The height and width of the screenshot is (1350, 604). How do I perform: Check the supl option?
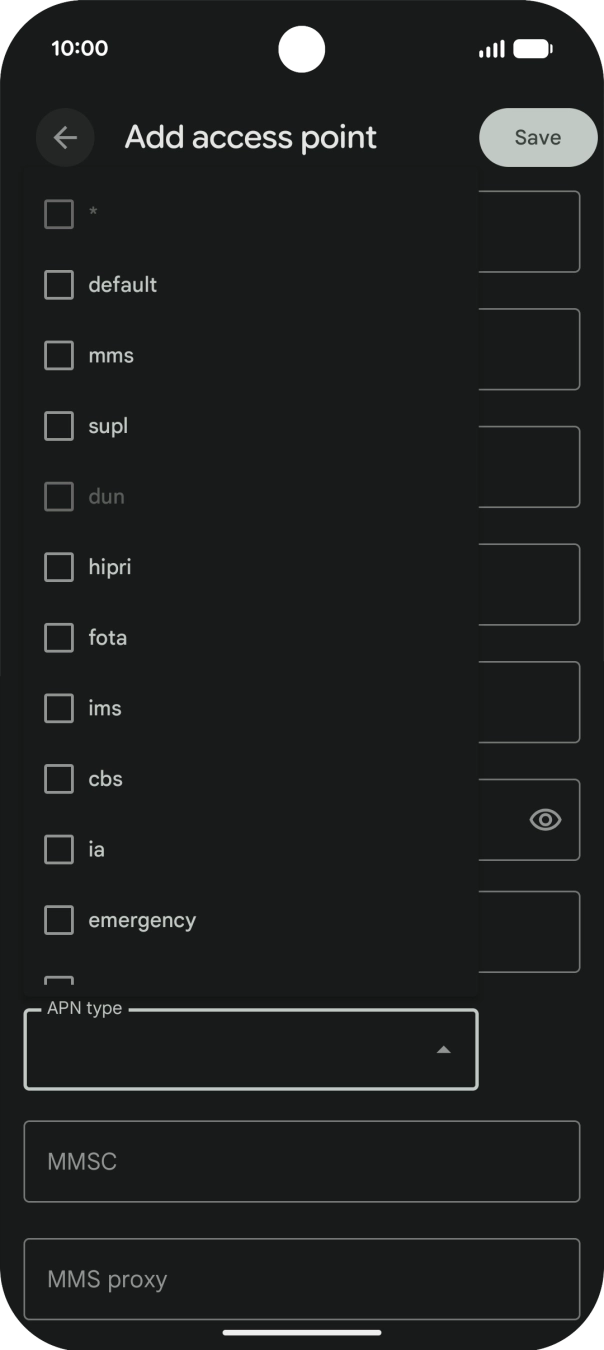tap(58, 425)
